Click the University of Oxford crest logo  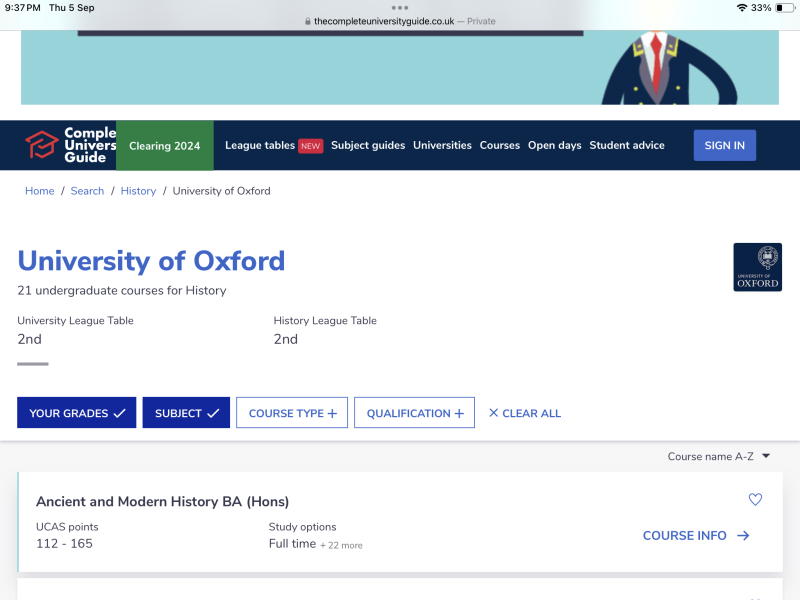pyautogui.click(x=757, y=267)
